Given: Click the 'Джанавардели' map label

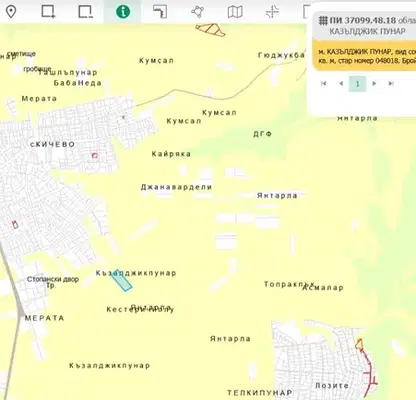Looking at the screenshot, I should coord(176,187).
